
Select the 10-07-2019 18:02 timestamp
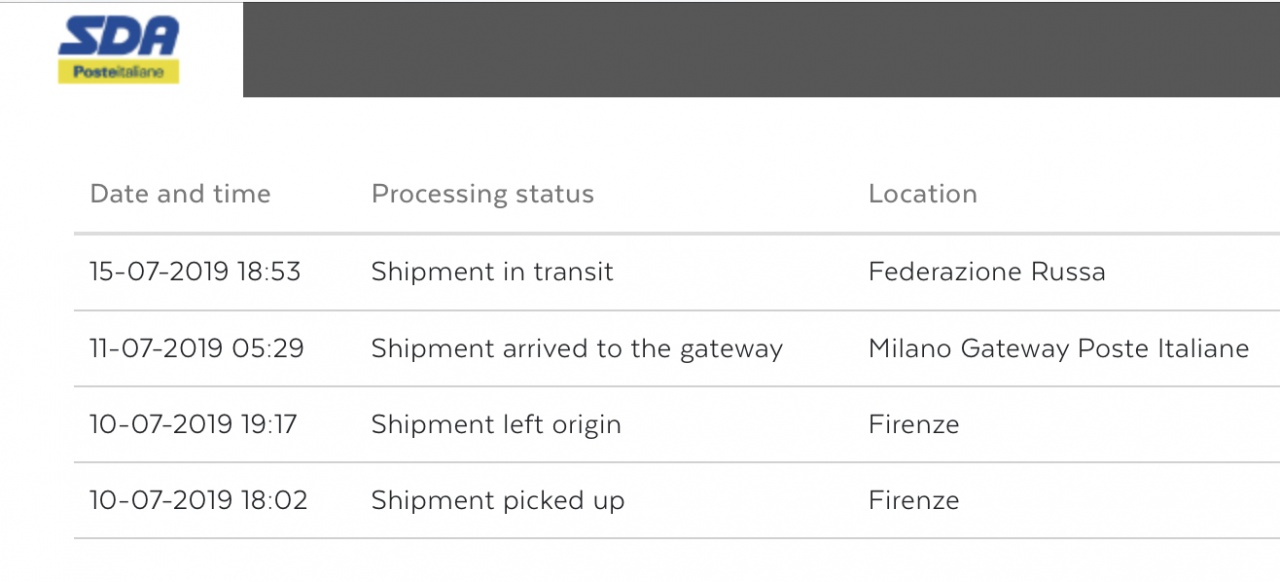click(198, 501)
